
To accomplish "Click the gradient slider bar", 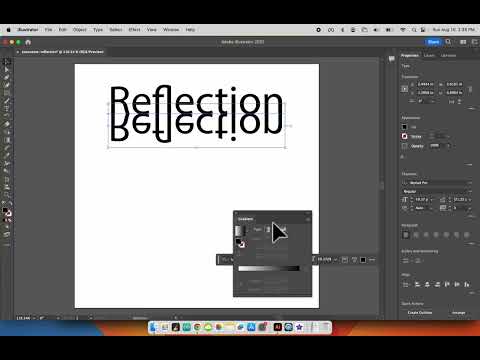I will coord(269,268).
